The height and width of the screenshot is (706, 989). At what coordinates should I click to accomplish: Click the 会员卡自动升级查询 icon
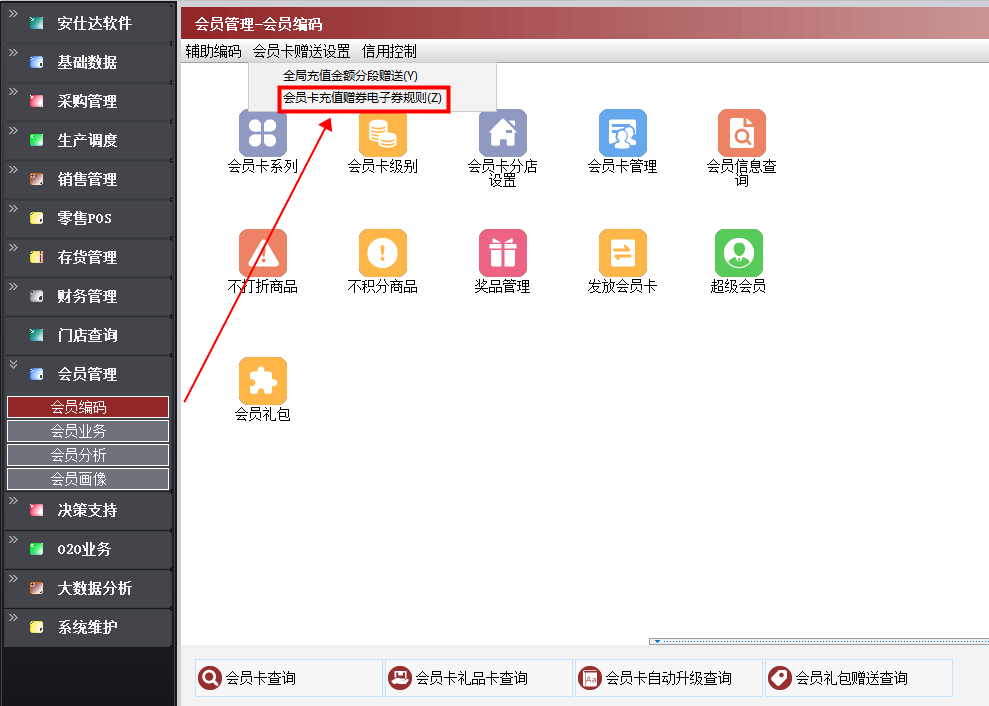click(x=590, y=678)
